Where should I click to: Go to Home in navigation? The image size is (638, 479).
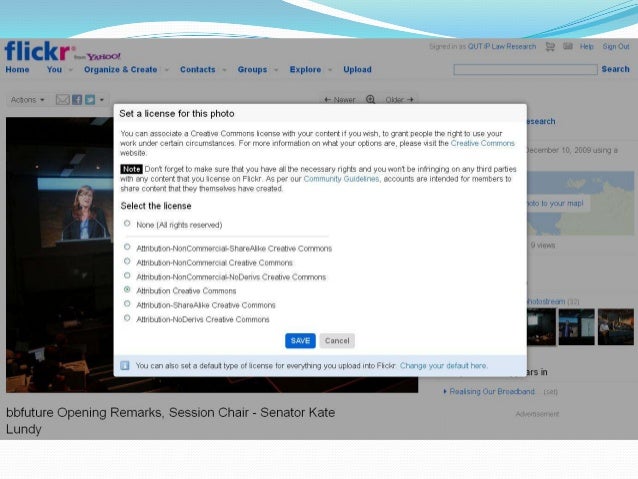click(x=17, y=70)
